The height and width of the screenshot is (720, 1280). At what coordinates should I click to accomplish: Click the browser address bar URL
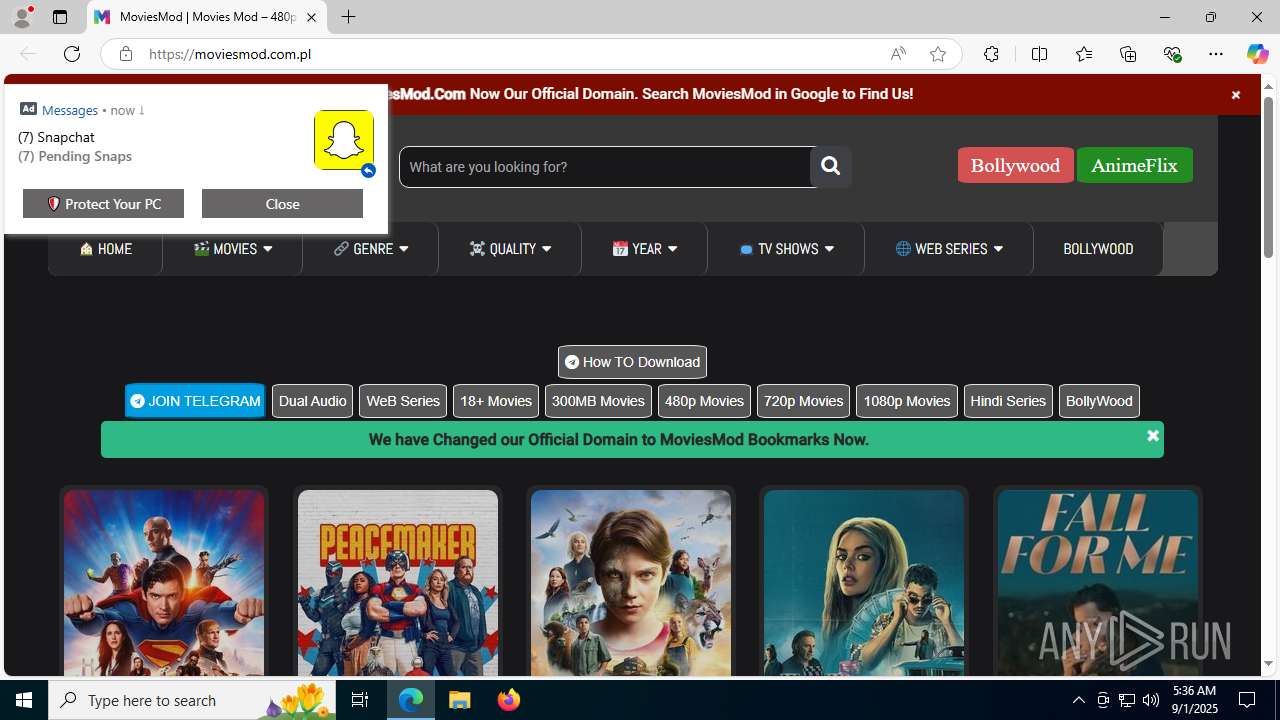click(x=230, y=54)
